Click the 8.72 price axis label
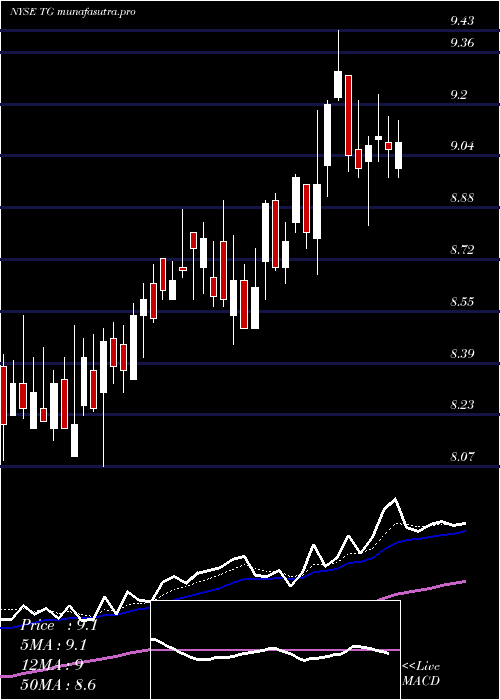This screenshot has height=700, width=500. (x=462, y=250)
